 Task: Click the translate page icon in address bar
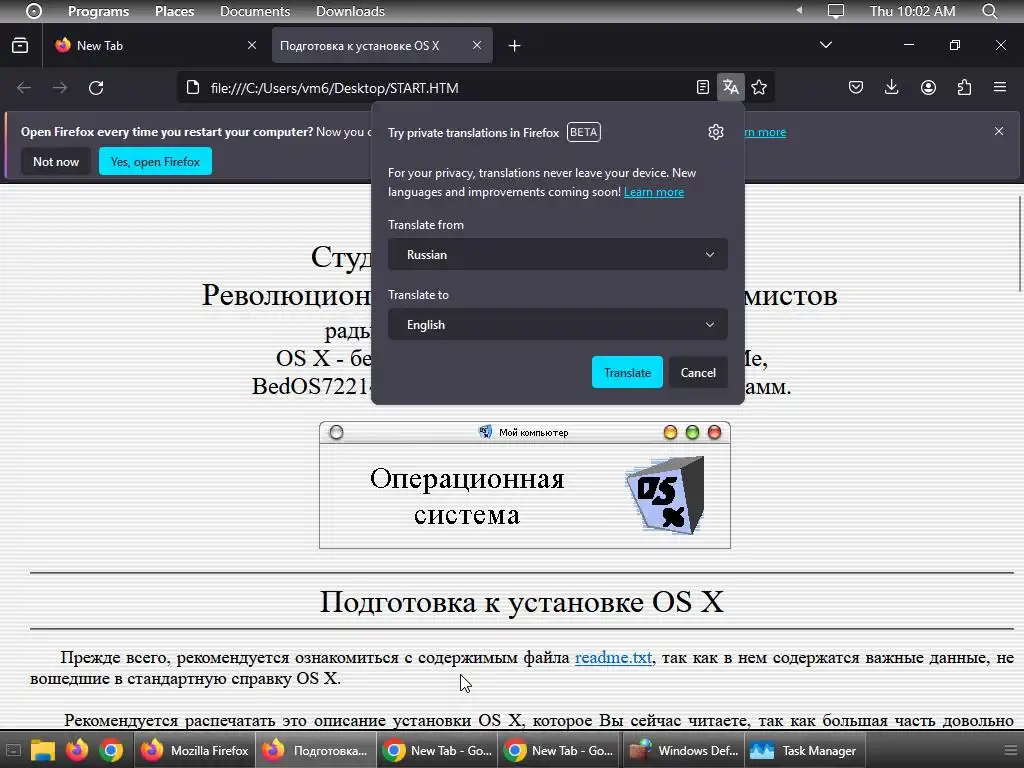pyautogui.click(x=731, y=87)
